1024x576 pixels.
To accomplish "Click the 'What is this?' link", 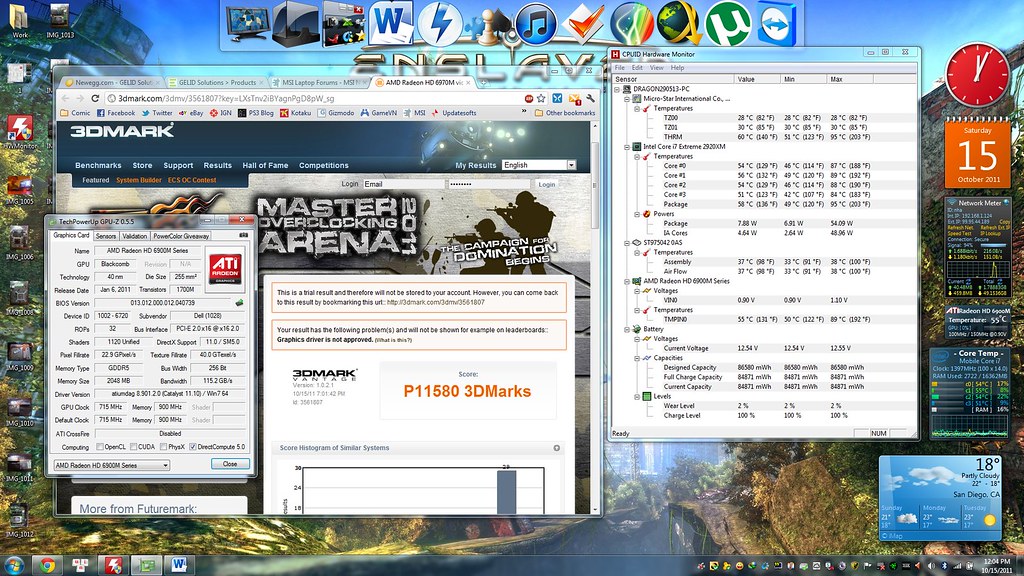I will click(x=393, y=340).
